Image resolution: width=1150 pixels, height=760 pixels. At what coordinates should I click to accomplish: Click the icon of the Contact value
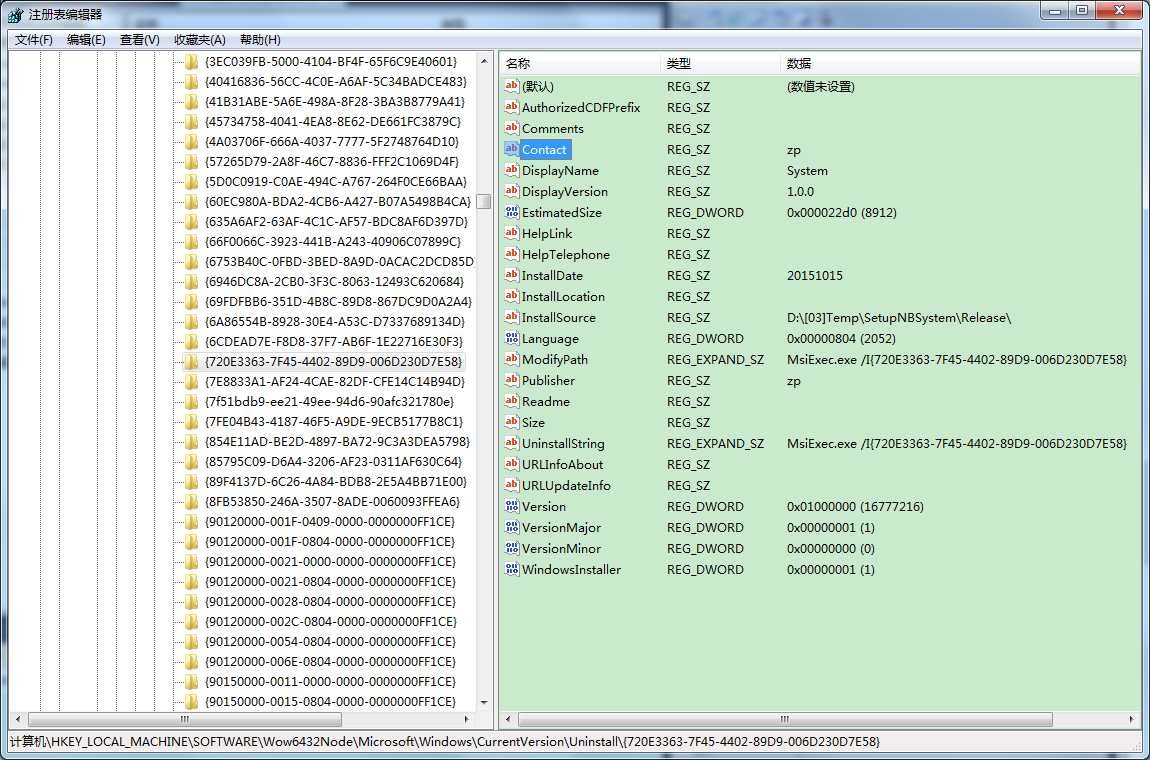512,149
